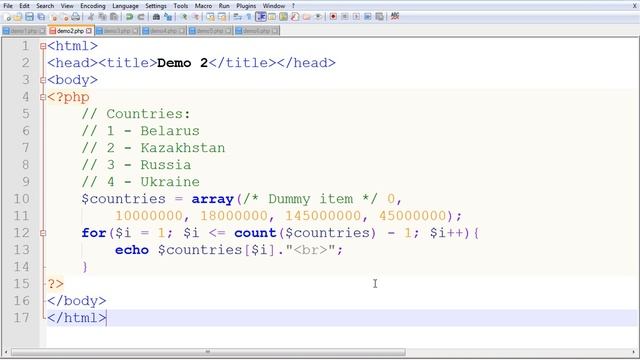Image resolution: width=640 pixels, height=360 pixels.
Task: Click the Zoom In toolbar icon
Action: pos(184,17)
